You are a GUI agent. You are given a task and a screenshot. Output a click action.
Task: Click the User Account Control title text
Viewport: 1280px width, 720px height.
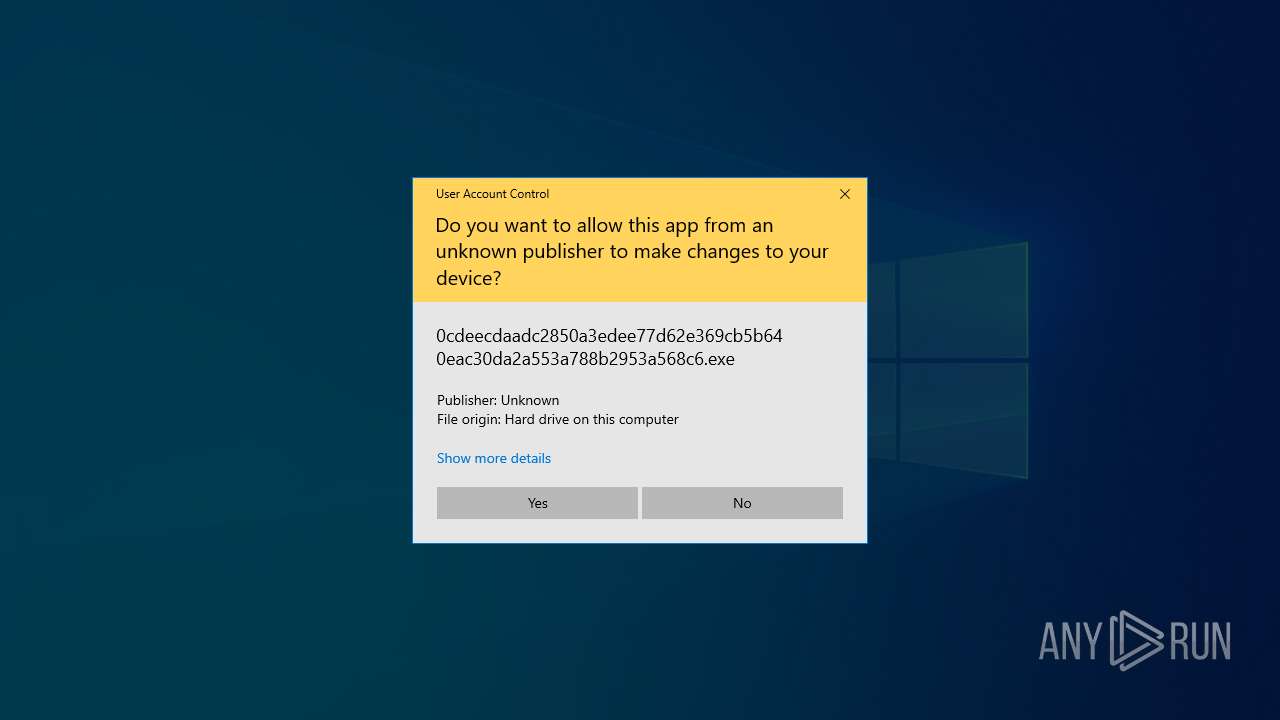click(x=492, y=194)
